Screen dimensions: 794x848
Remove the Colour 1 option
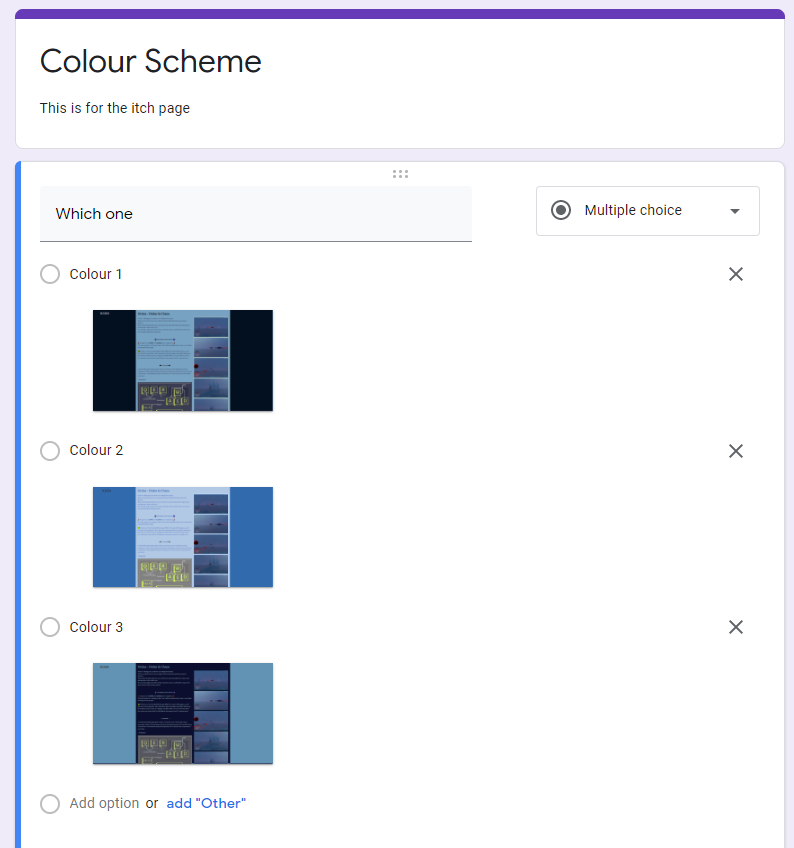click(x=736, y=274)
